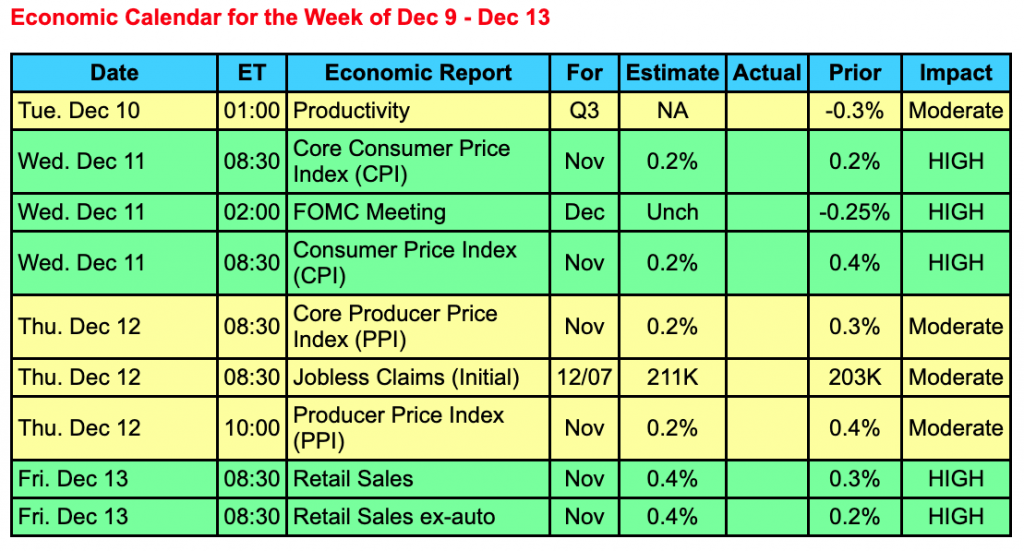Select the "ET" column header
This screenshot has height=551, width=1024.
[x=251, y=73]
